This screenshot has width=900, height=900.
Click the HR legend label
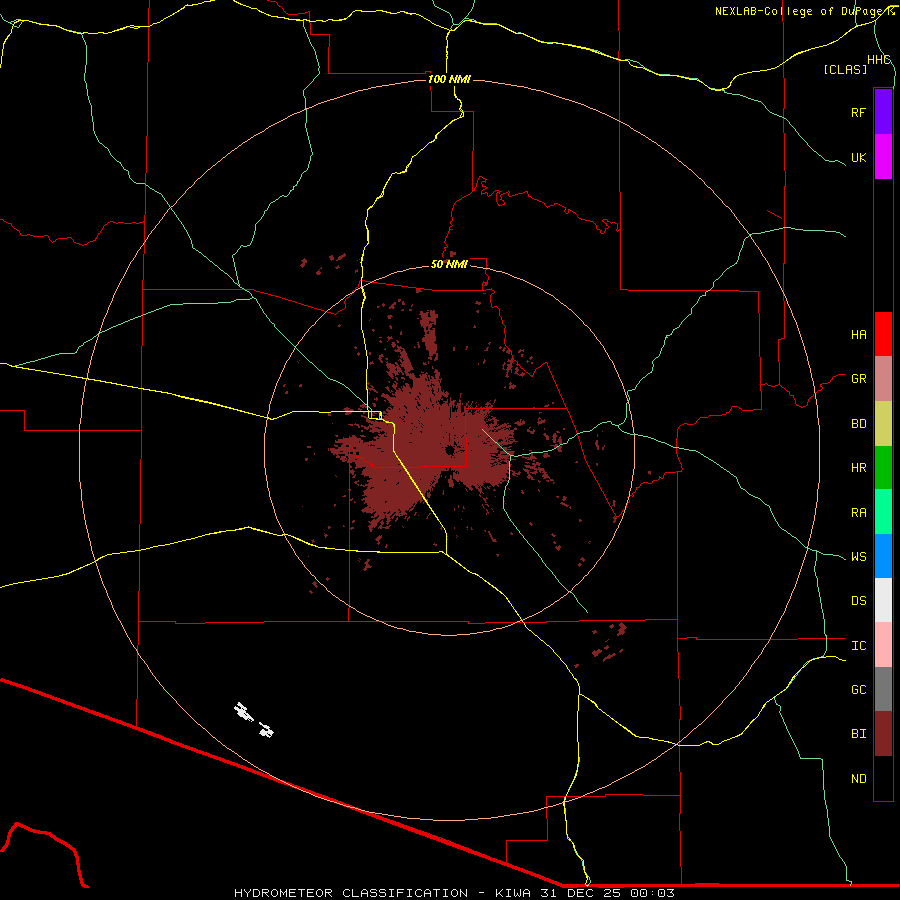click(858, 468)
